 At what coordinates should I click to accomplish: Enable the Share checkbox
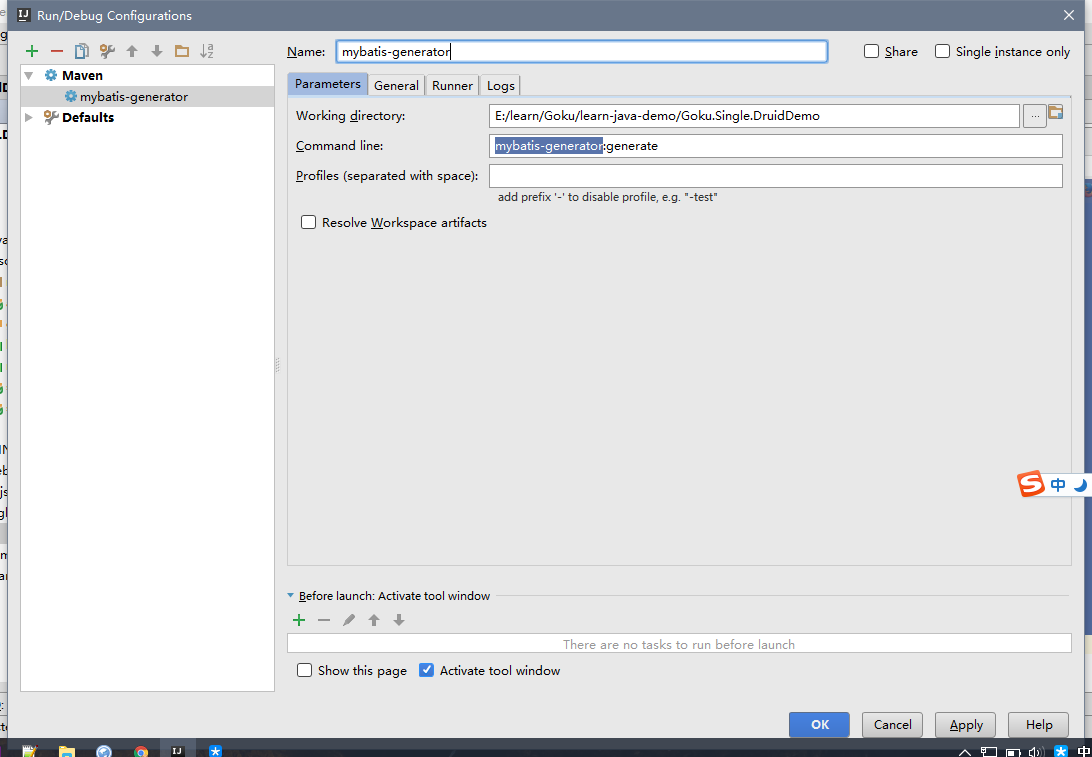coord(871,52)
